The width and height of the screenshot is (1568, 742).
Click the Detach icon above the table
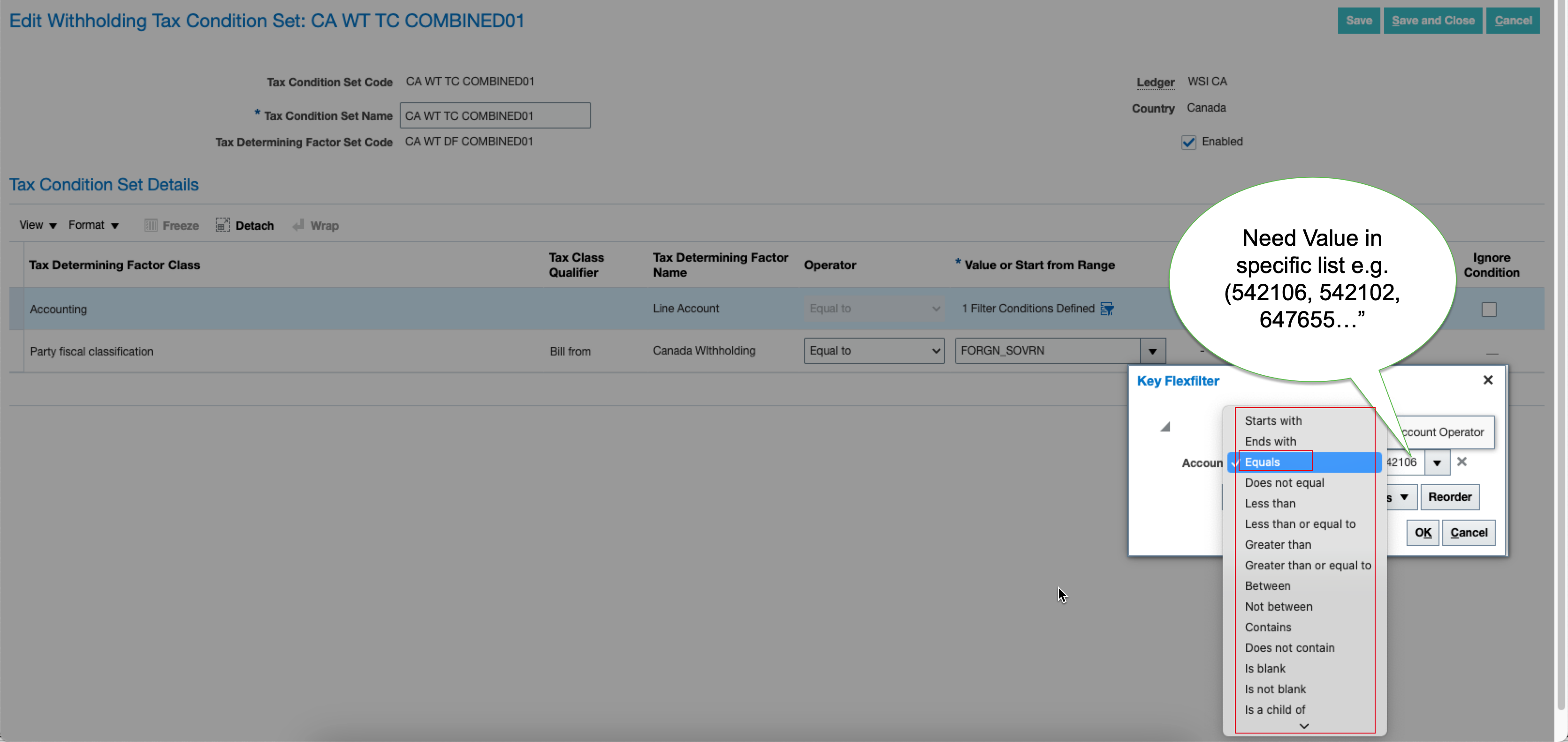223,225
